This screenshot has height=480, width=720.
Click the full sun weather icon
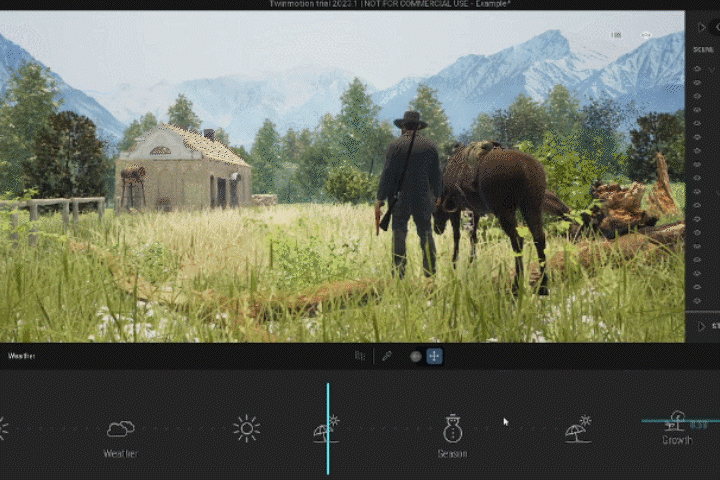(x=247, y=429)
